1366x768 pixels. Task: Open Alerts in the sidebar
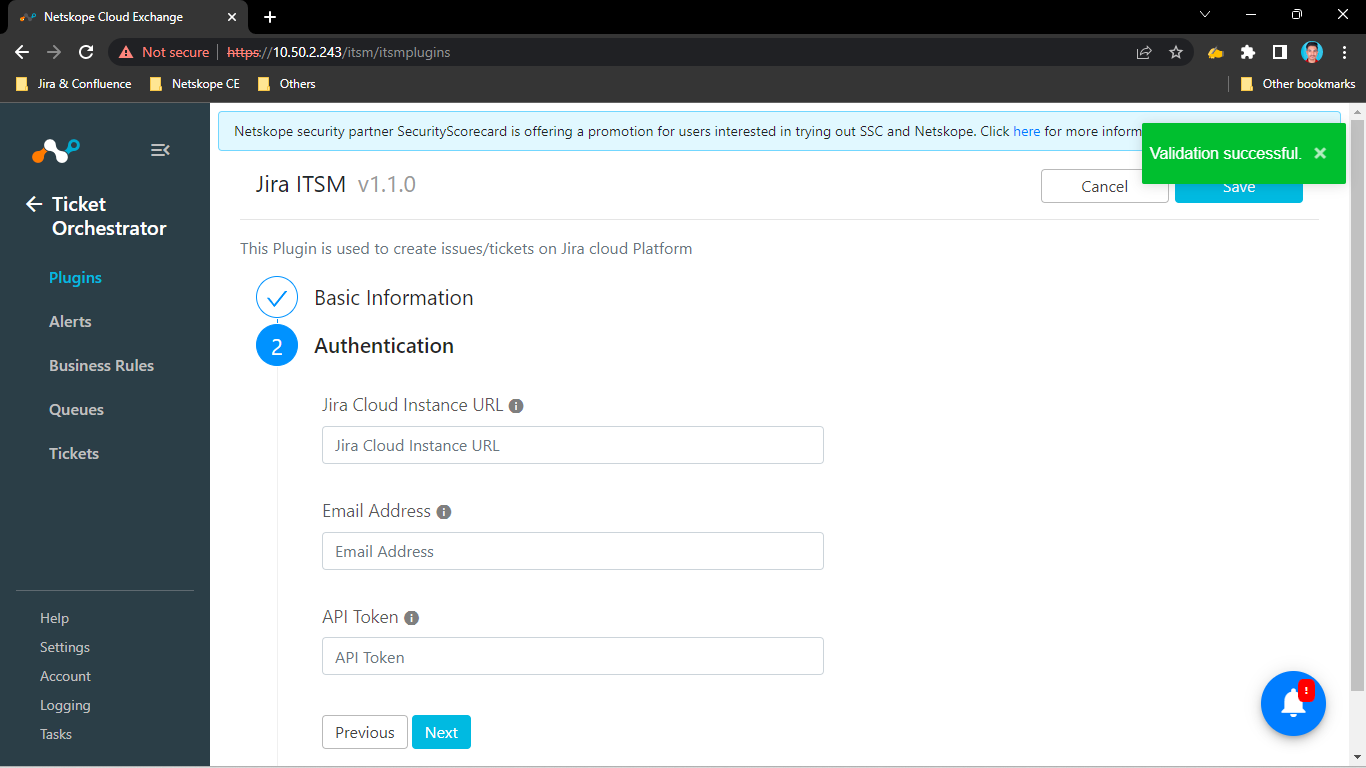click(70, 322)
